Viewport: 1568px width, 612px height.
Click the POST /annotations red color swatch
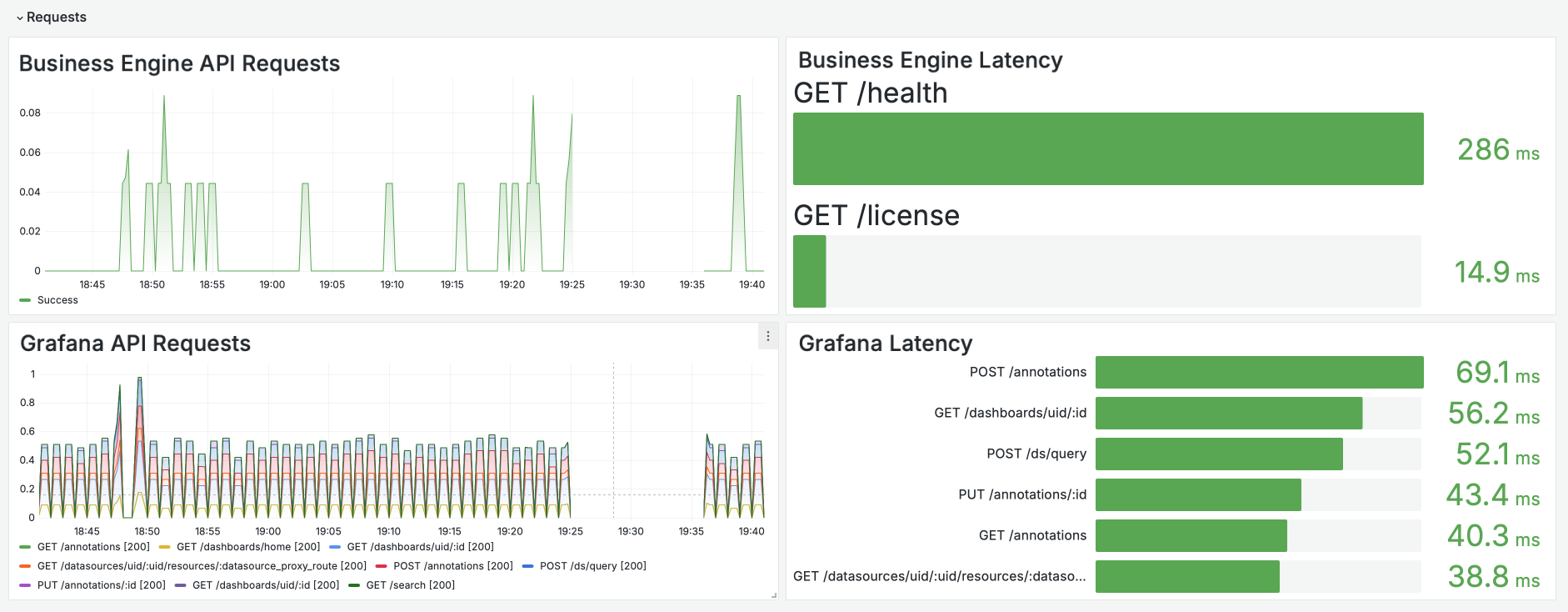[x=381, y=566]
